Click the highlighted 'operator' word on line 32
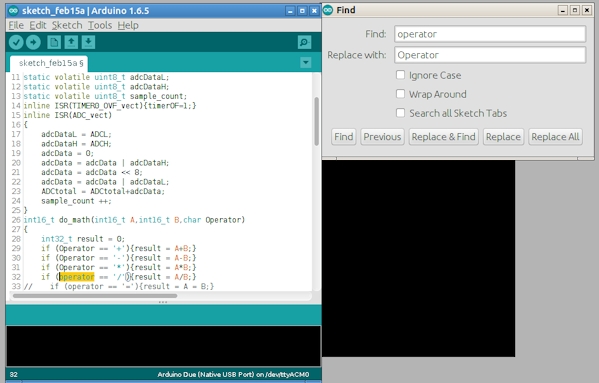This screenshot has width=599, height=383. 77,277
